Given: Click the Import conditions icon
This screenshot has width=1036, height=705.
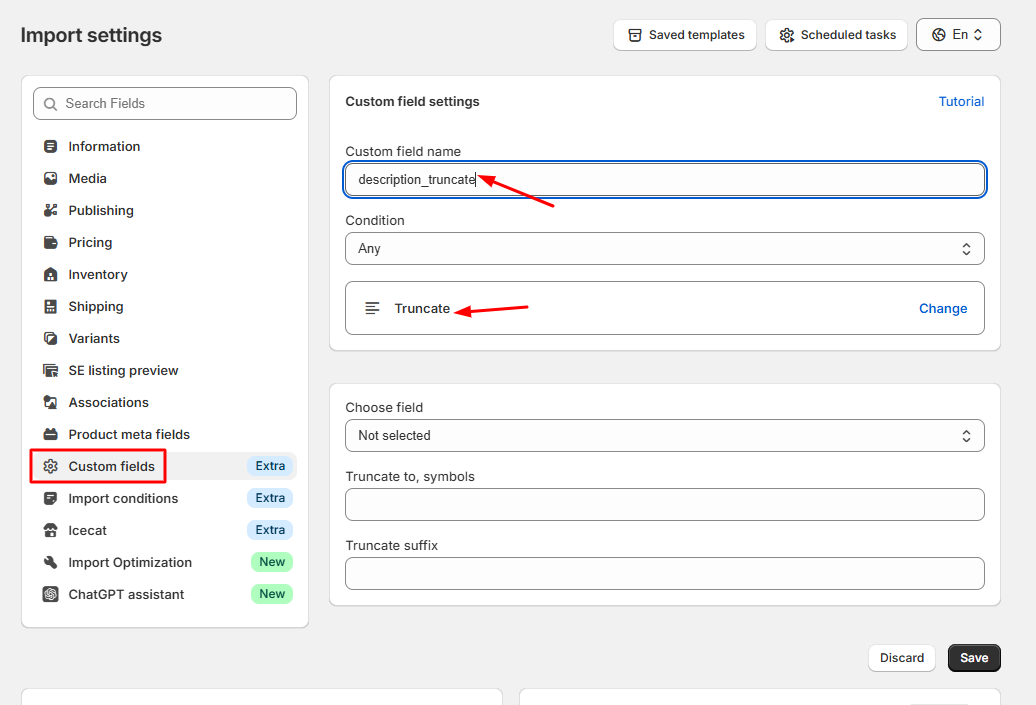Looking at the screenshot, I should pos(50,498).
